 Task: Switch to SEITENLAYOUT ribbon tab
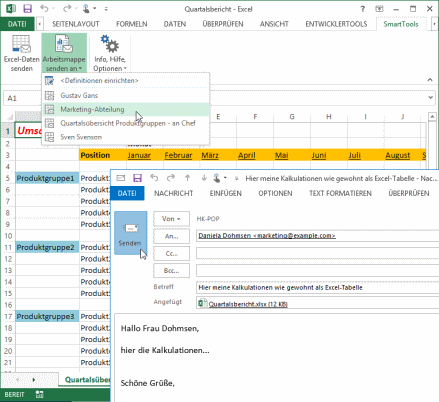[76, 24]
